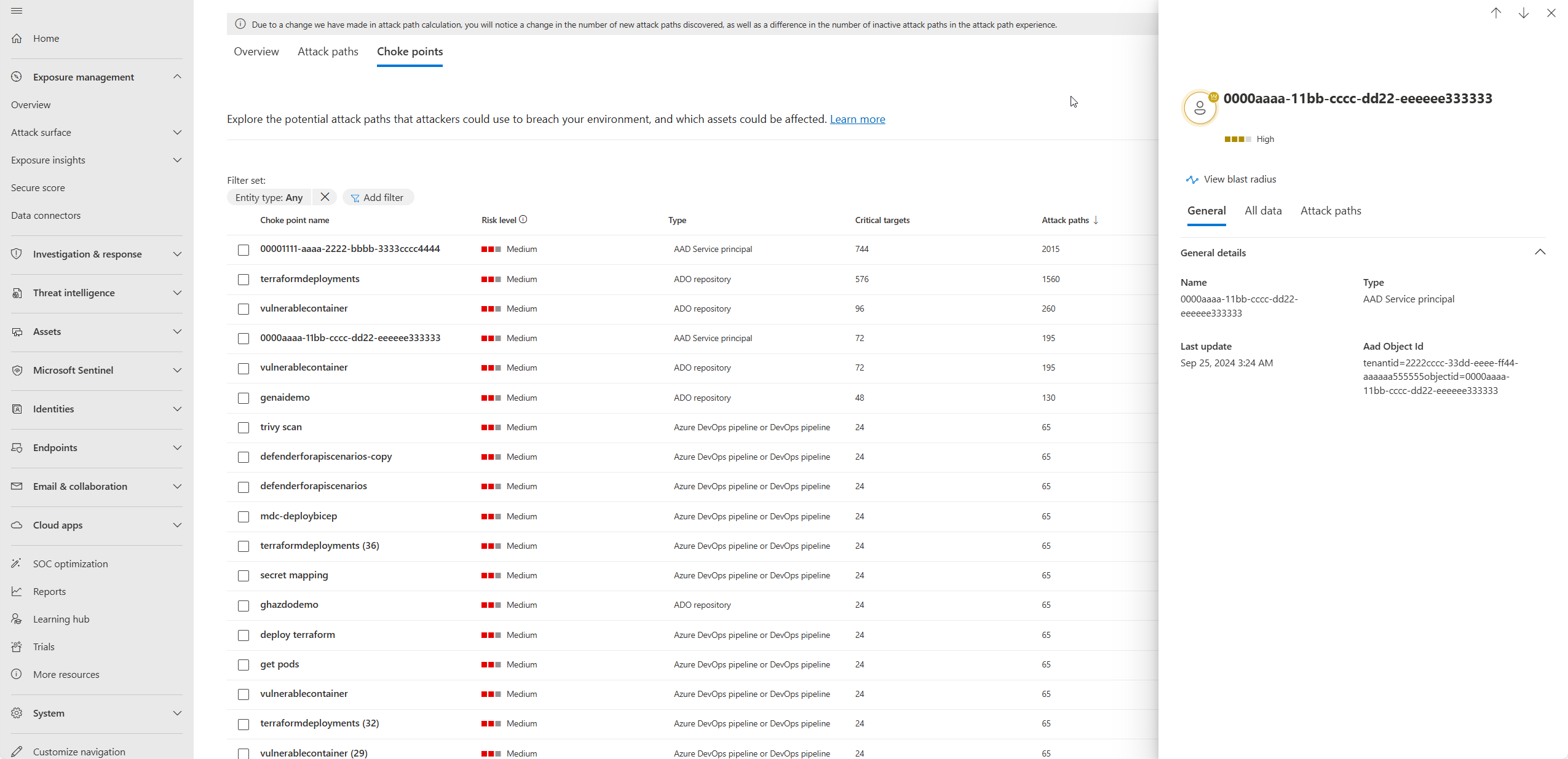The image size is (1568, 759).
Task: Open Customize navigation
Action: tap(79, 752)
